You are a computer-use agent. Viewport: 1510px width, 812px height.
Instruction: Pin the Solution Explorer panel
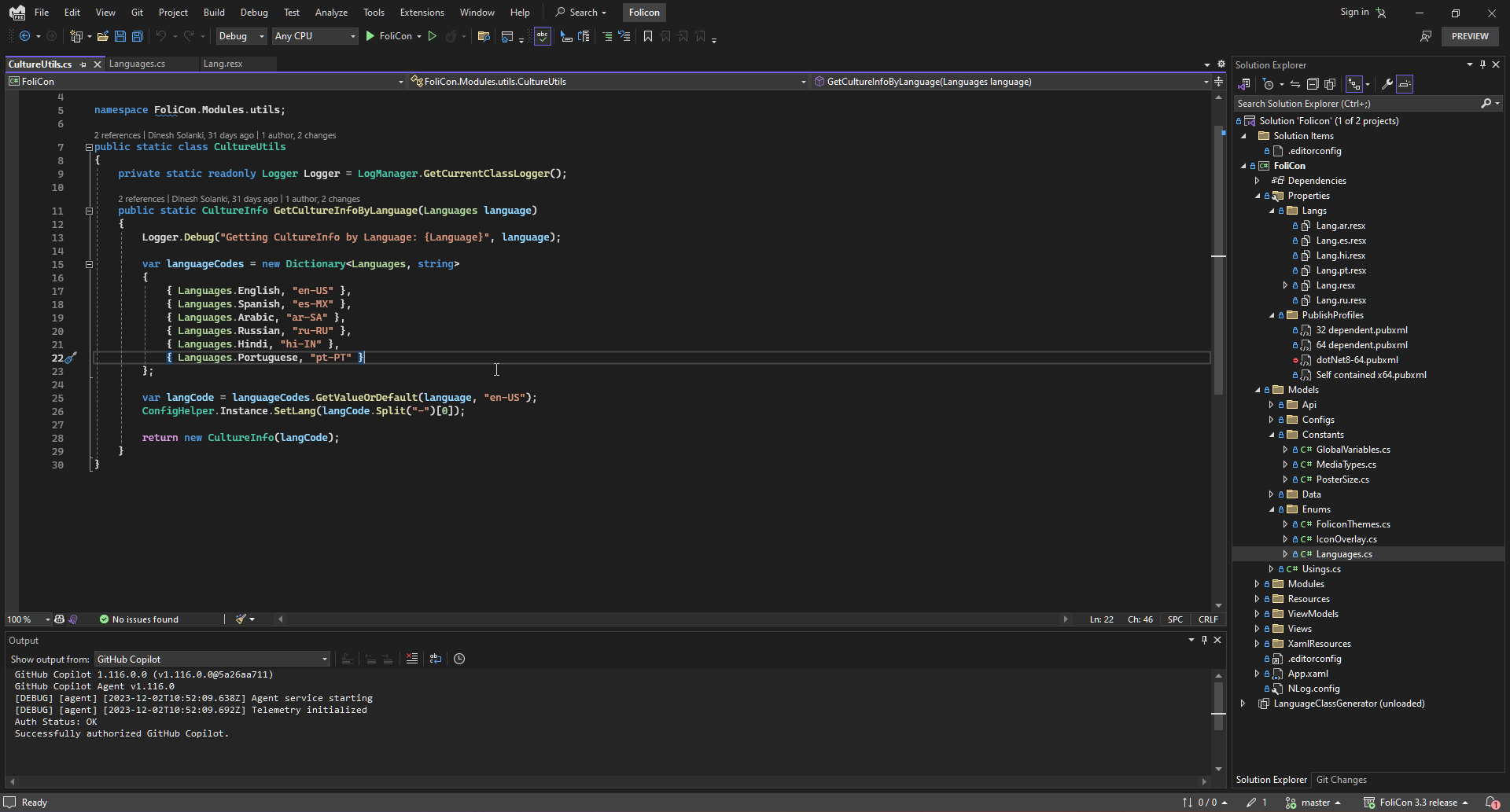click(x=1482, y=64)
